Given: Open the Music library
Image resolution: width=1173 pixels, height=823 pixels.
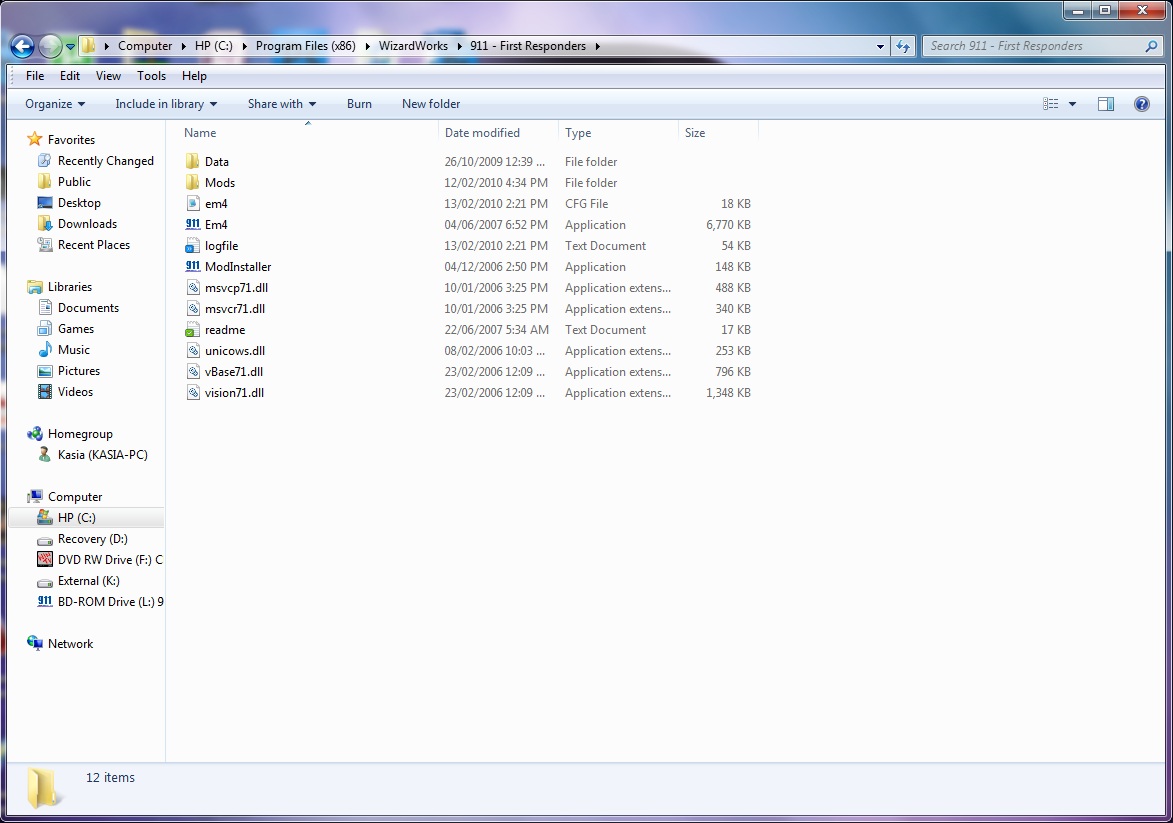Looking at the screenshot, I should pos(73,349).
